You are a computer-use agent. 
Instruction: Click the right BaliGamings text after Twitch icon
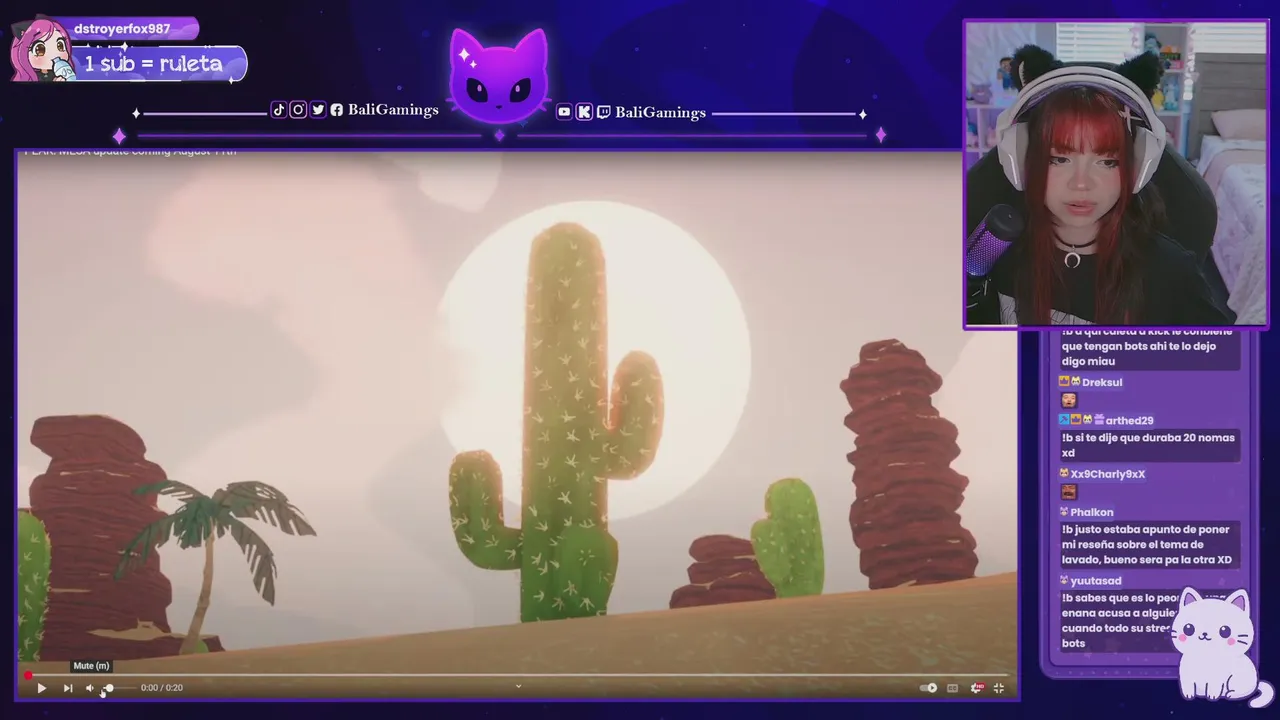point(660,112)
